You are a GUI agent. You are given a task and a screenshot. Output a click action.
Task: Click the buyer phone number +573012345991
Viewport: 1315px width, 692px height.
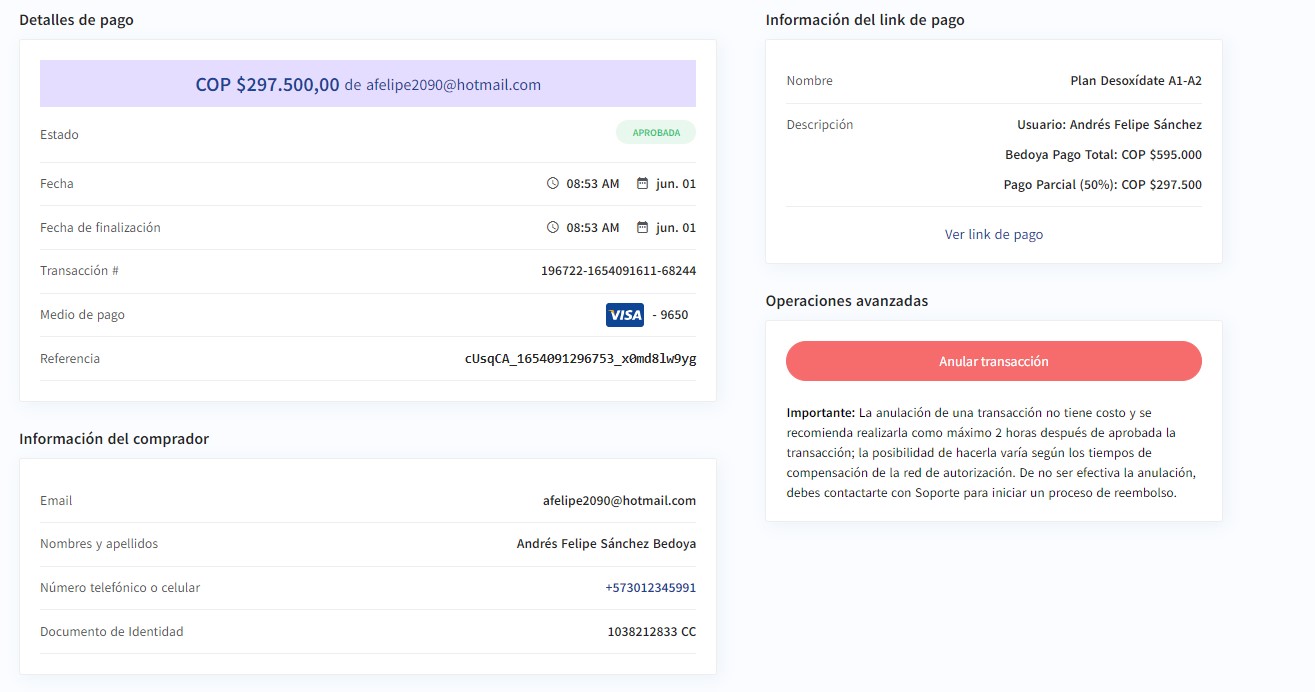[650, 588]
